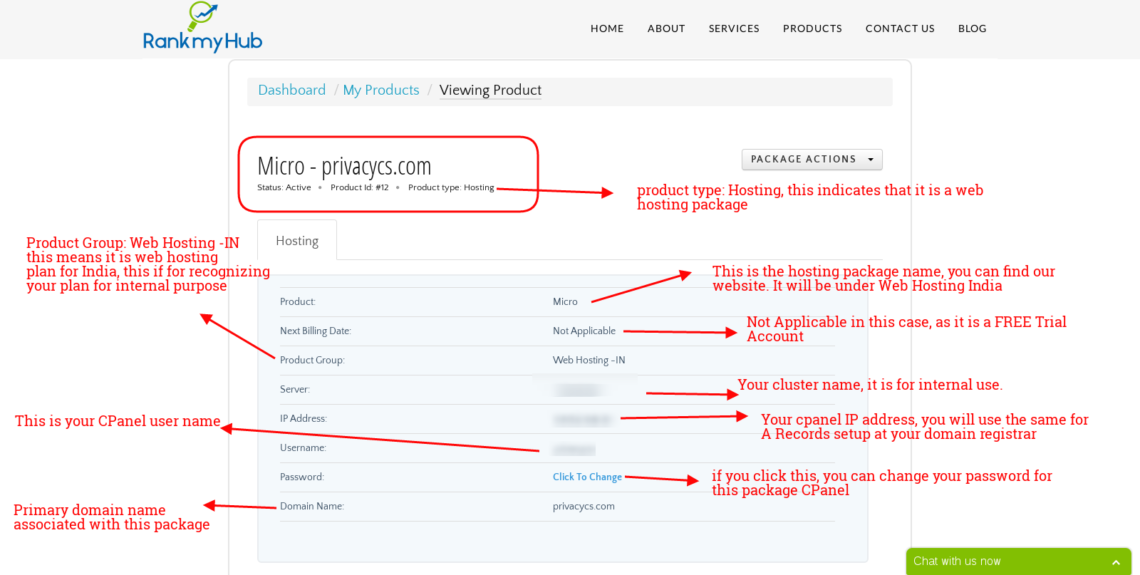Open My Products in the breadcrumb

[x=381, y=90]
